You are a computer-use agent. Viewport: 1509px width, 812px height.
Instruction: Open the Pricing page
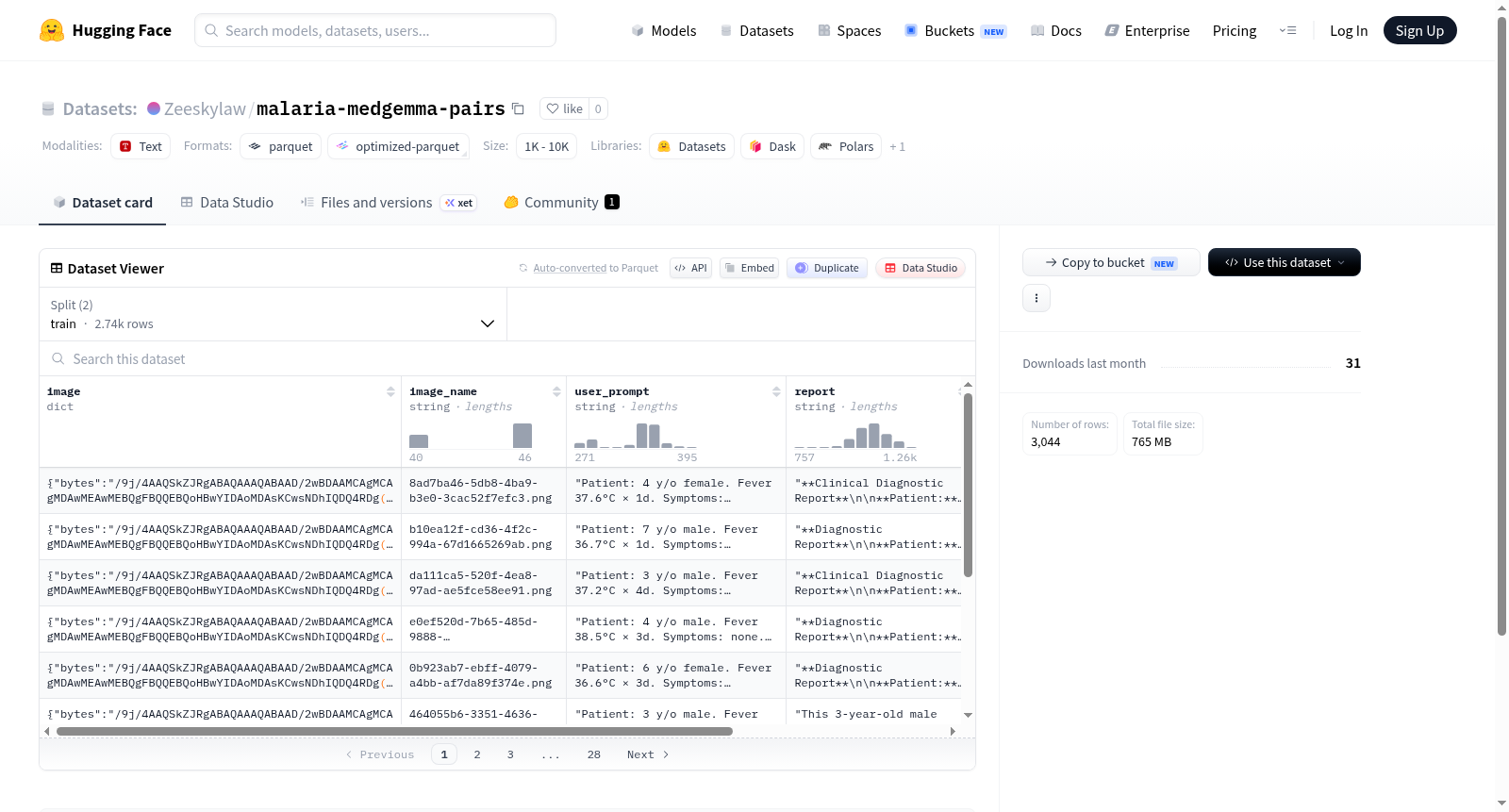[x=1235, y=30]
